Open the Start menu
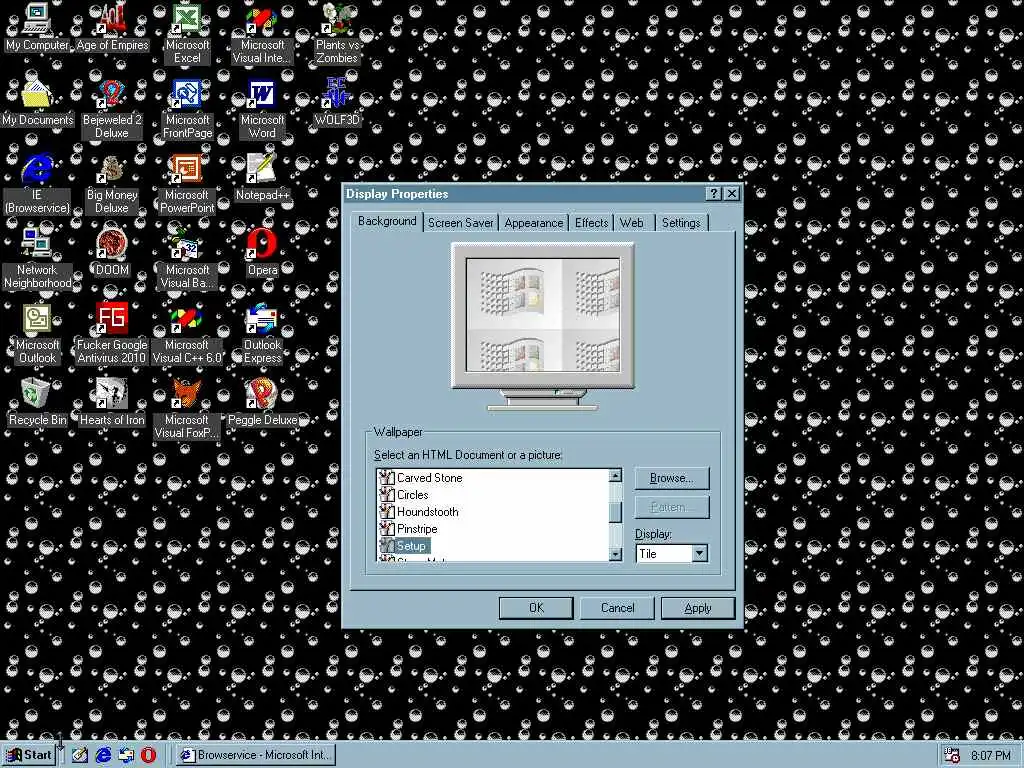 (29, 755)
